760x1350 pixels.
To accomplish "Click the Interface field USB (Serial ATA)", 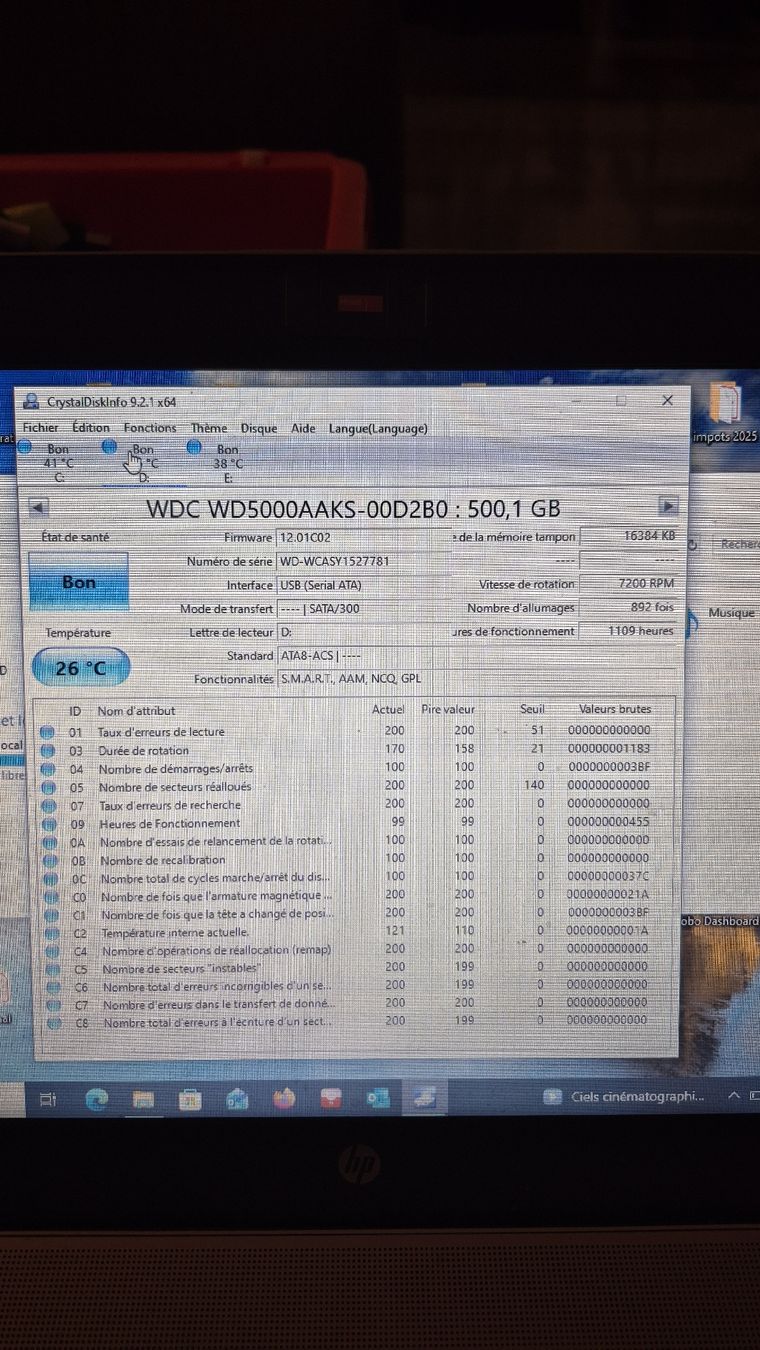I will click(x=362, y=585).
